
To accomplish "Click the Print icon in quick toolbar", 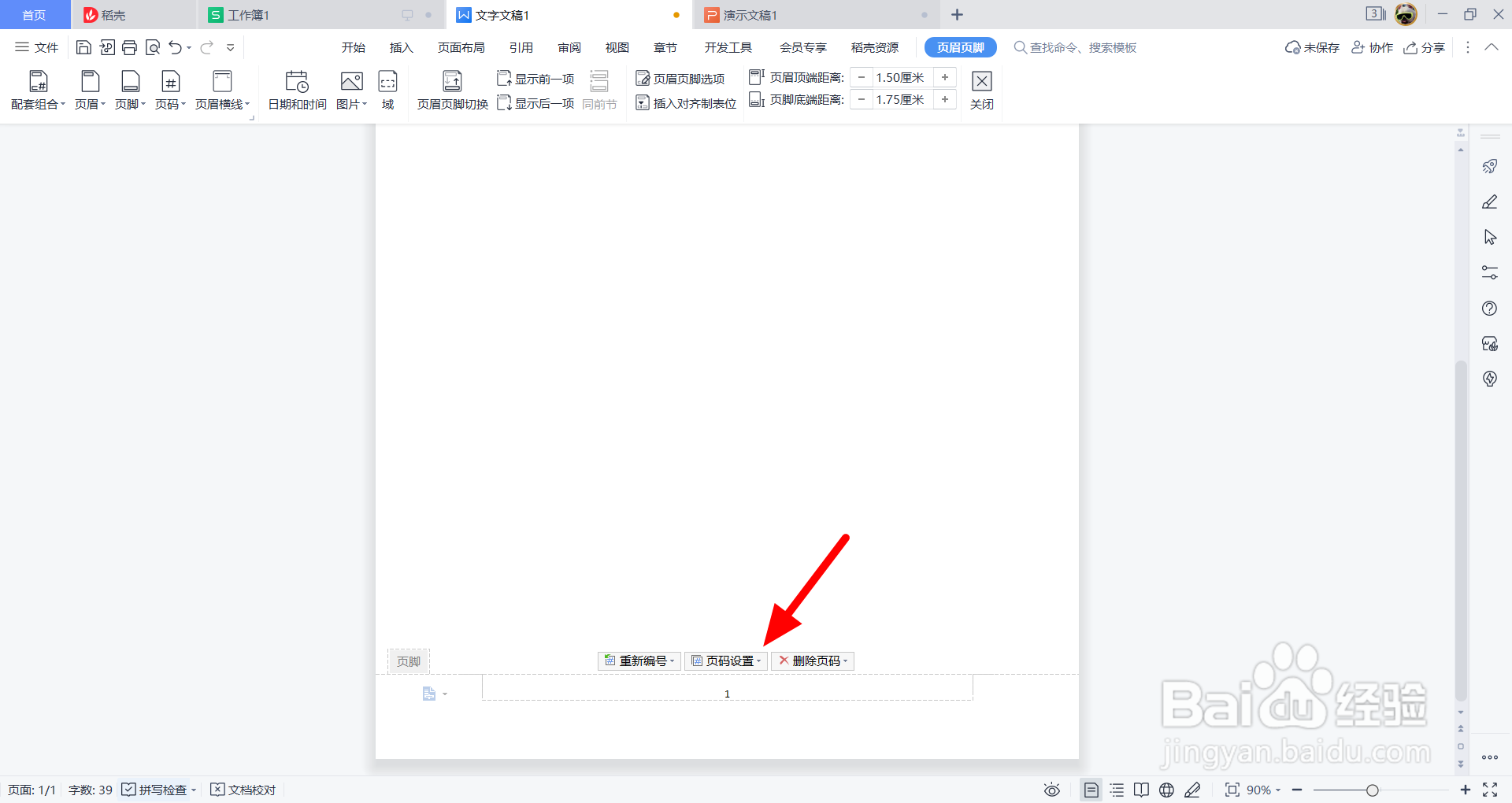I will (130, 47).
